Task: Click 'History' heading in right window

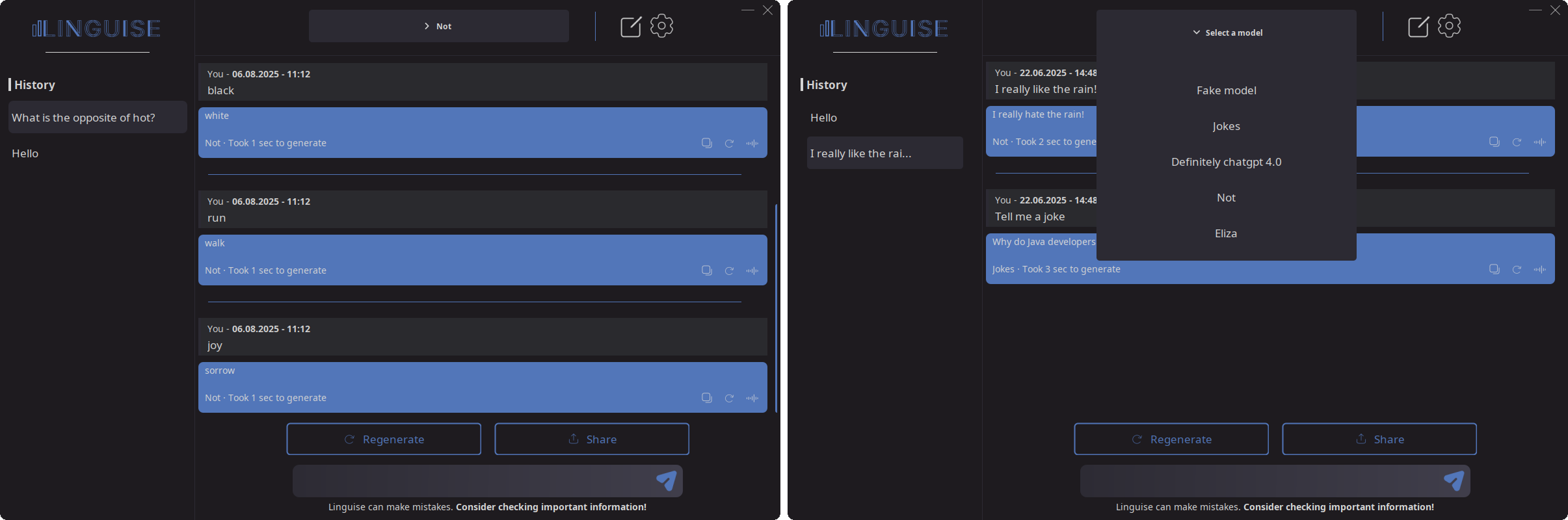Action: click(827, 84)
